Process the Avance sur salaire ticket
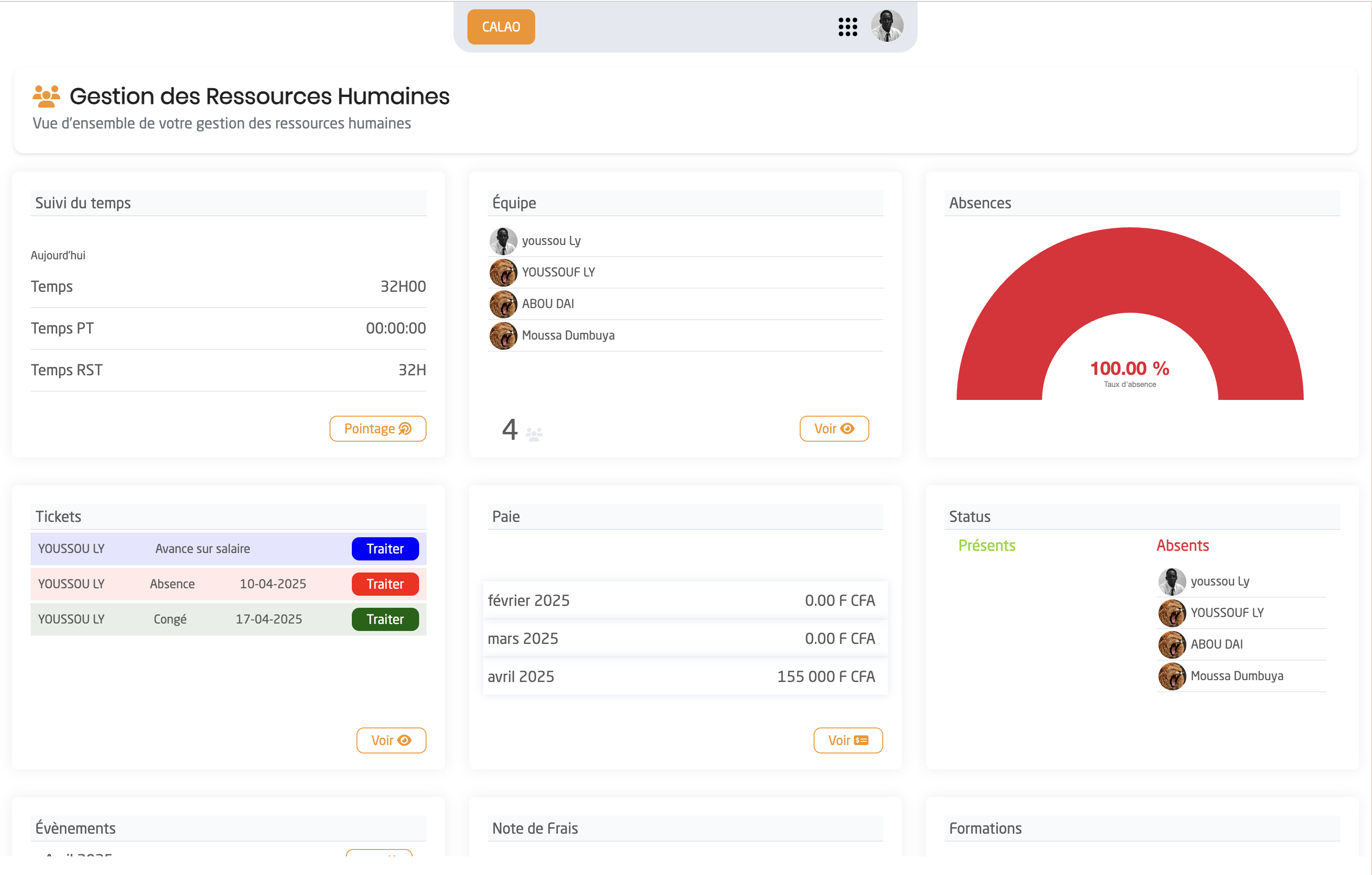1372x875 pixels. [x=385, y=548]
